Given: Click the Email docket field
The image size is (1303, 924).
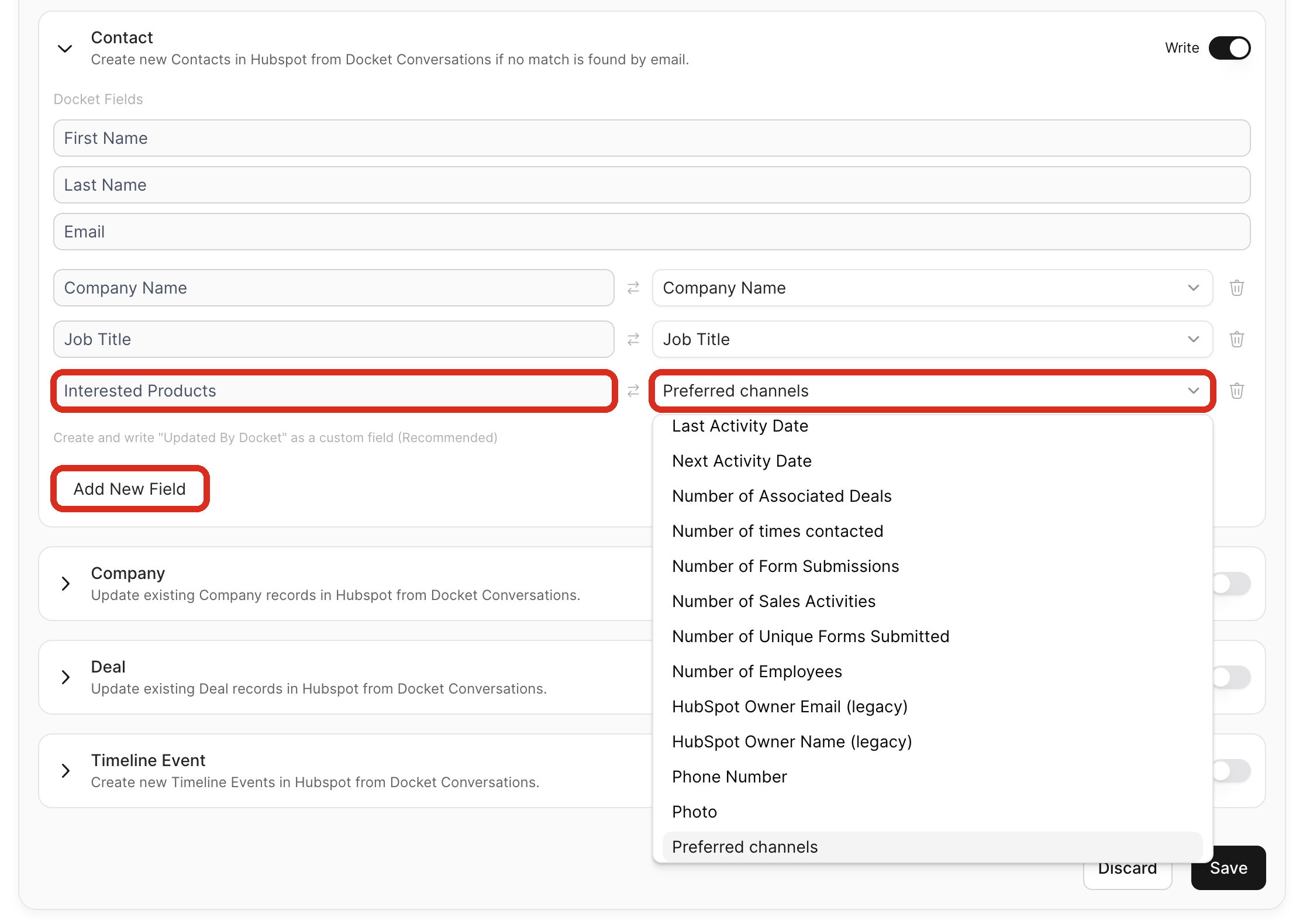Looking at the screenshot, I should pyautogui.click(x=651, y=232).
